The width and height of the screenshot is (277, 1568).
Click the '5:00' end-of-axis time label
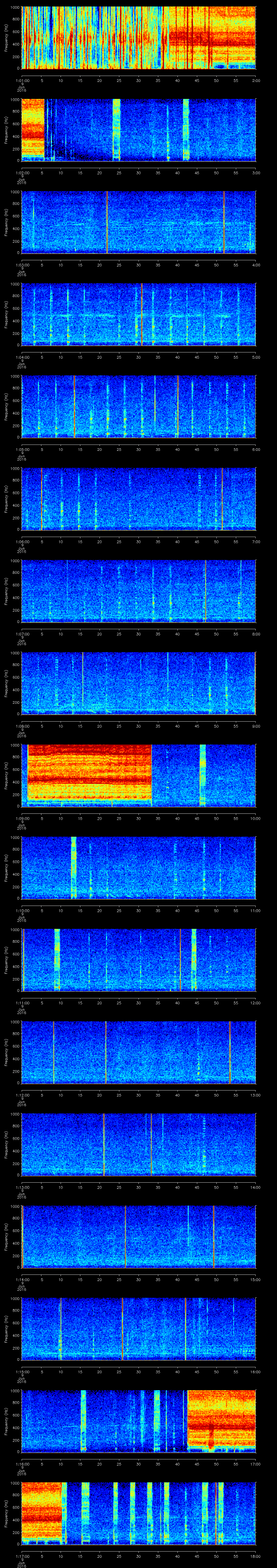256,357
